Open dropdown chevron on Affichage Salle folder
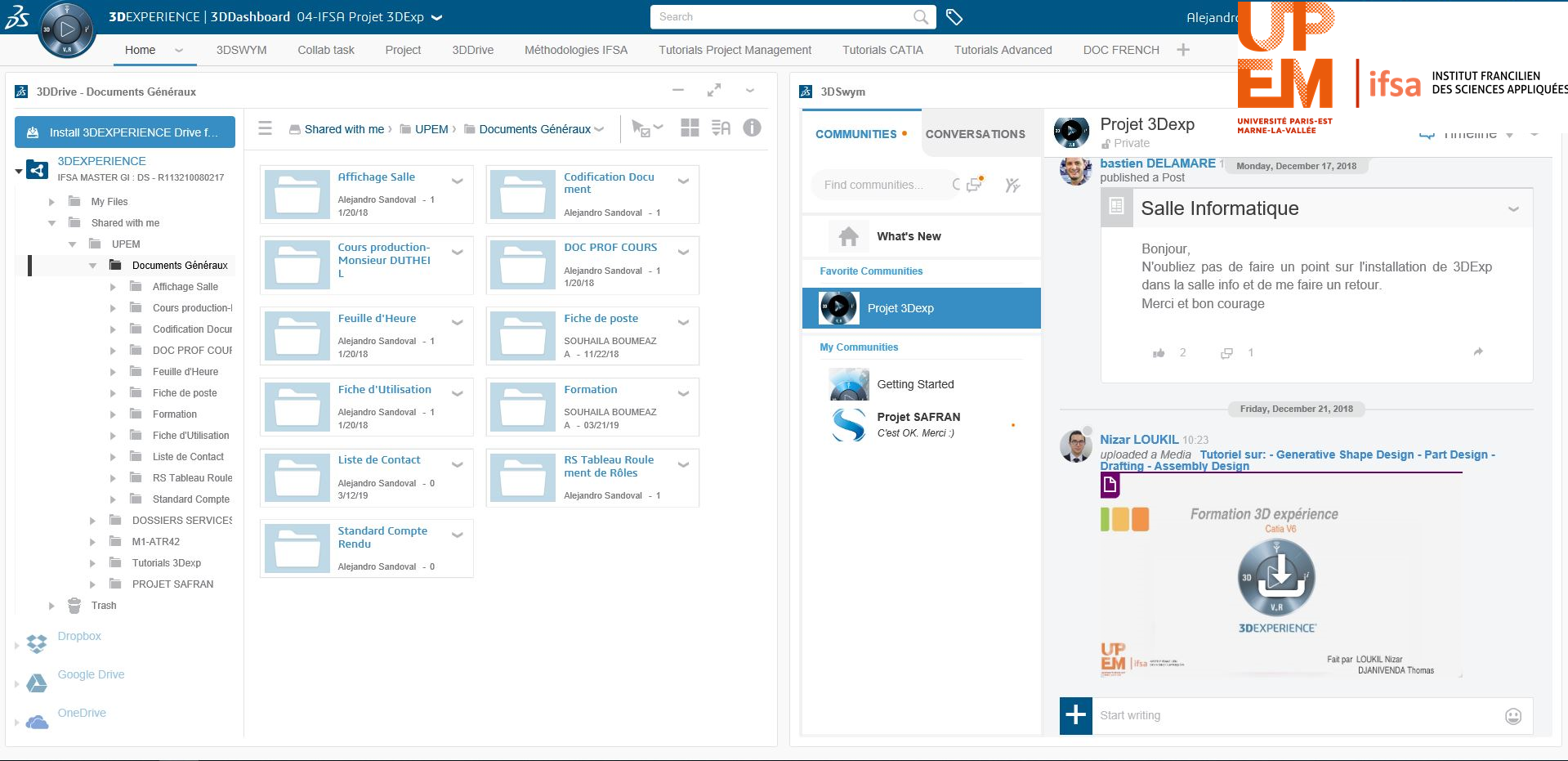Image resolution: width=1568 pixels, height=761 pixels. 458,181
